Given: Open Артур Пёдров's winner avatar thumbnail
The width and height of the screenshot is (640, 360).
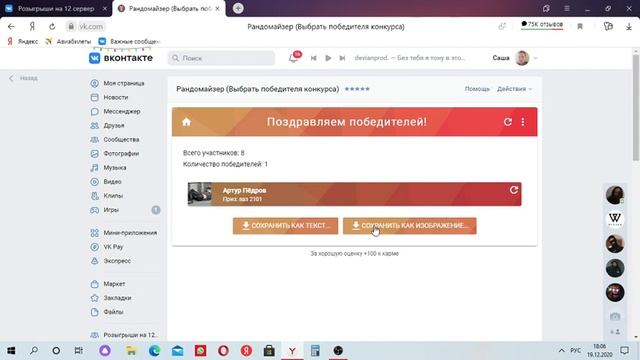Looking at the screenshot, I should click(x=200, y=193).
